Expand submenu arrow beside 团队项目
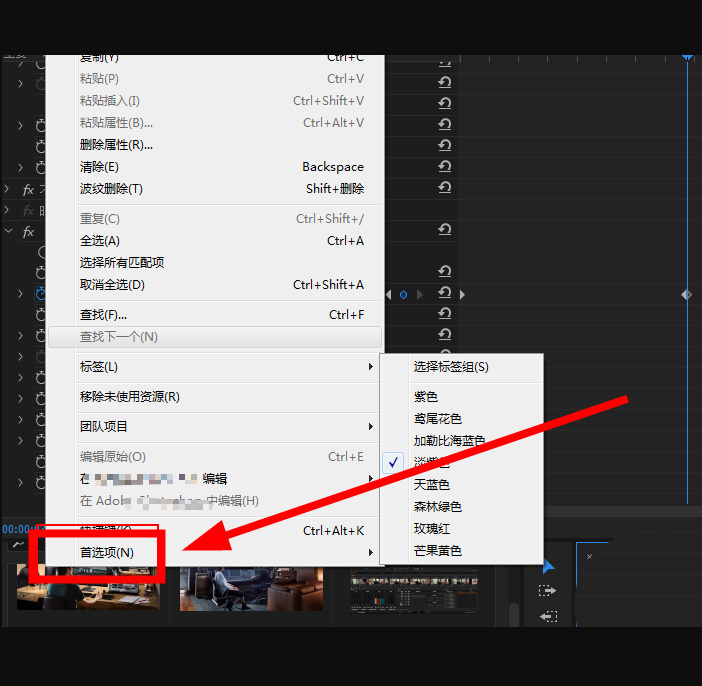 371,427
